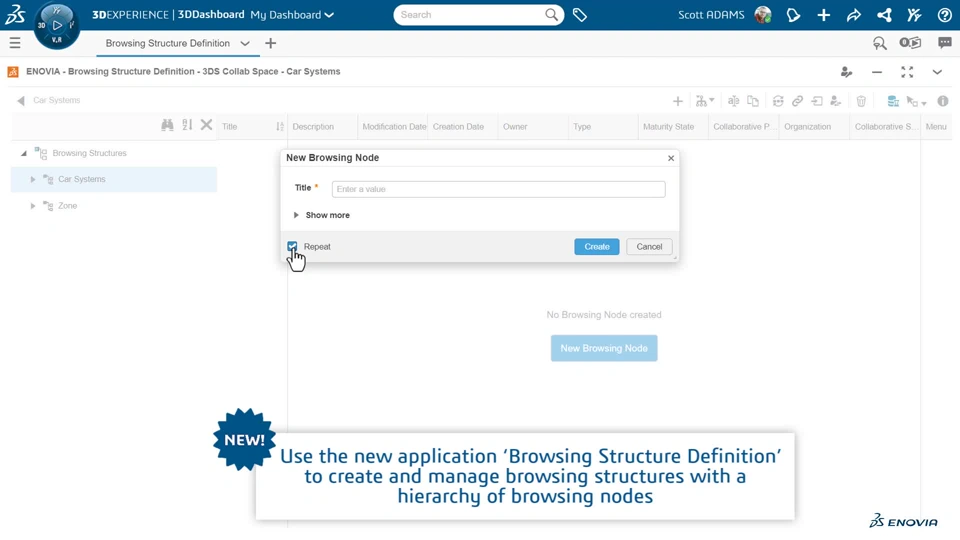960x540 pixels.
Task: Open the Help question mark icon
Action: 944,15
